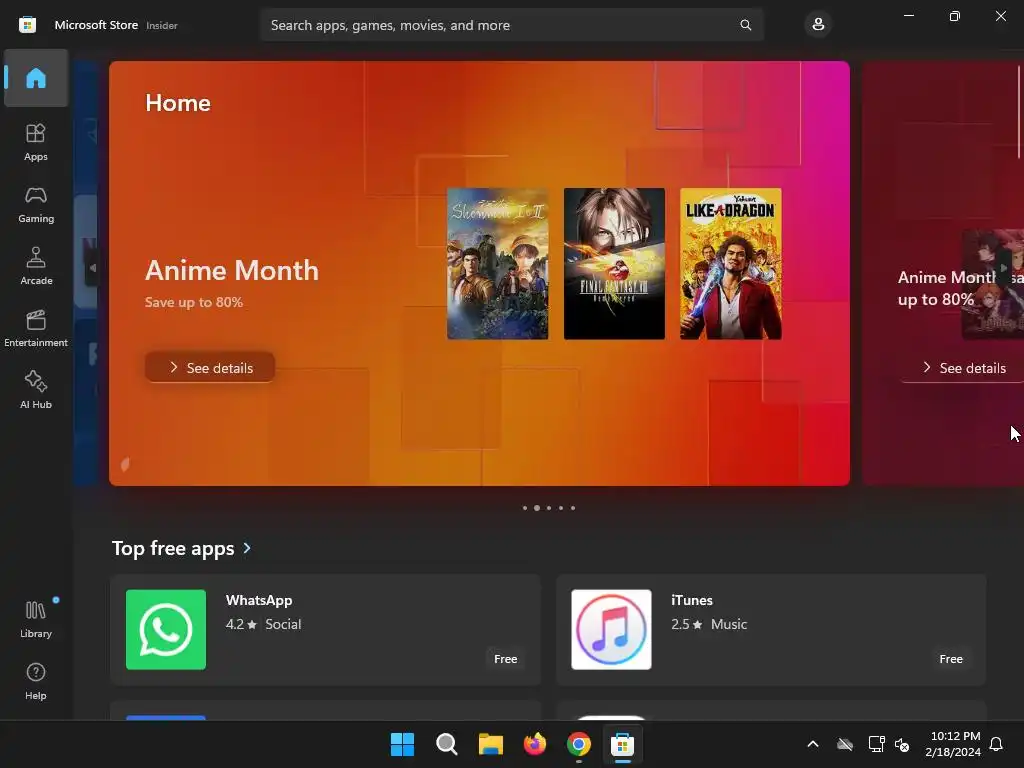The height and width of the screenshot is (768, 1024).
Task: Click the WhatsApp app icon
Action: click(x=166, y=630)
